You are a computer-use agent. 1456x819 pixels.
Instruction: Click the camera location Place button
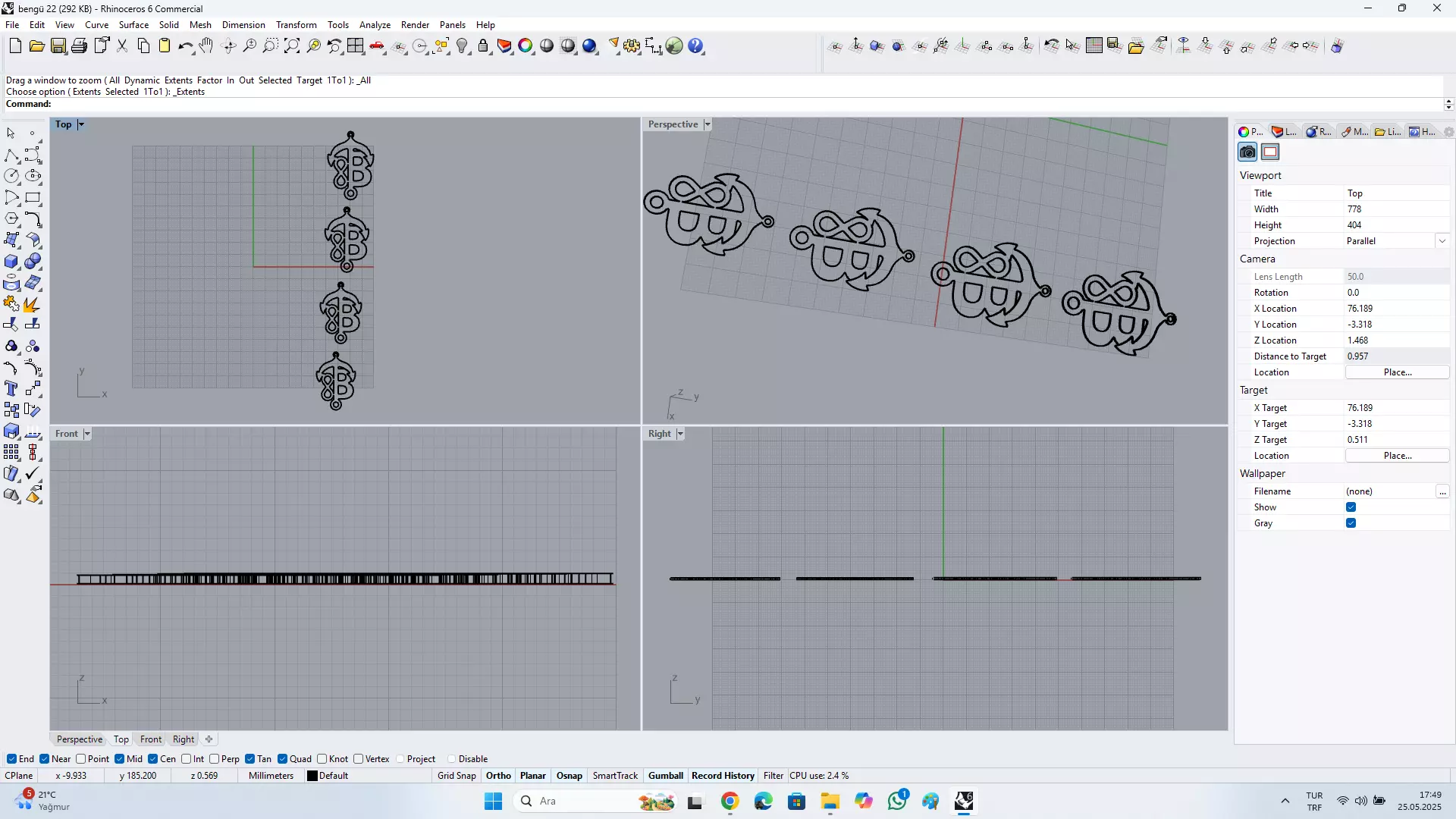tap(1397, 372)
